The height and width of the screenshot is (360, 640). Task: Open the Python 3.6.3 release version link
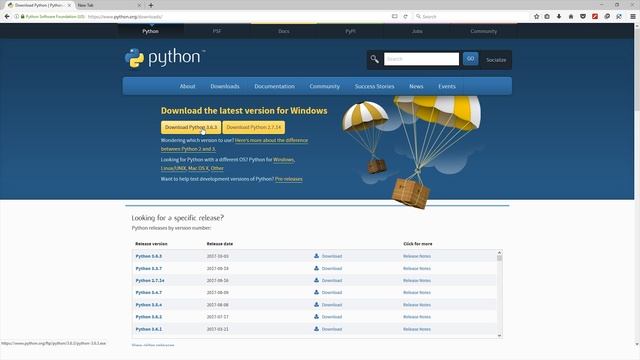click(149, 256)
